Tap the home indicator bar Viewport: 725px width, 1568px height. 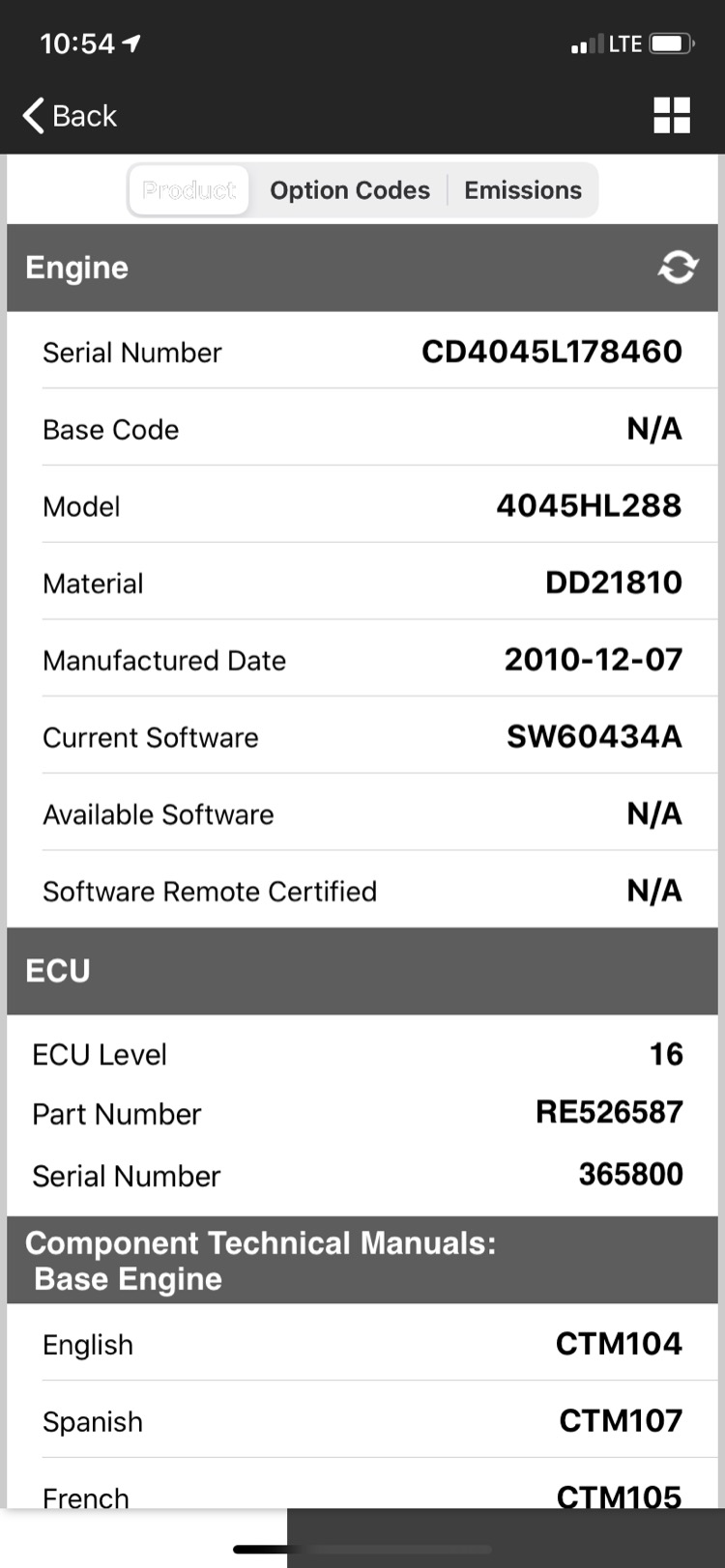[261, 1550]
